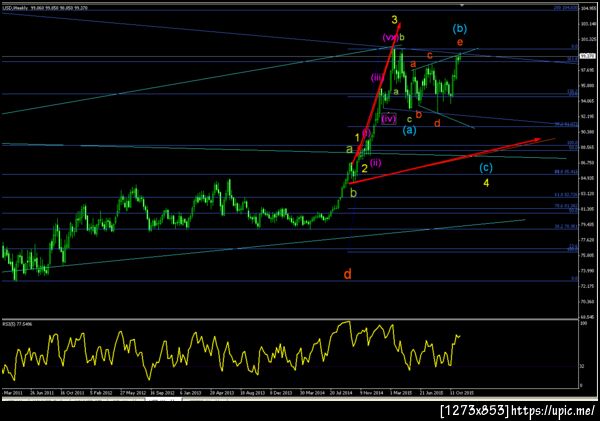
Task: Click the '16 Oct 2011' date on time axis
Action: point(72,393)
